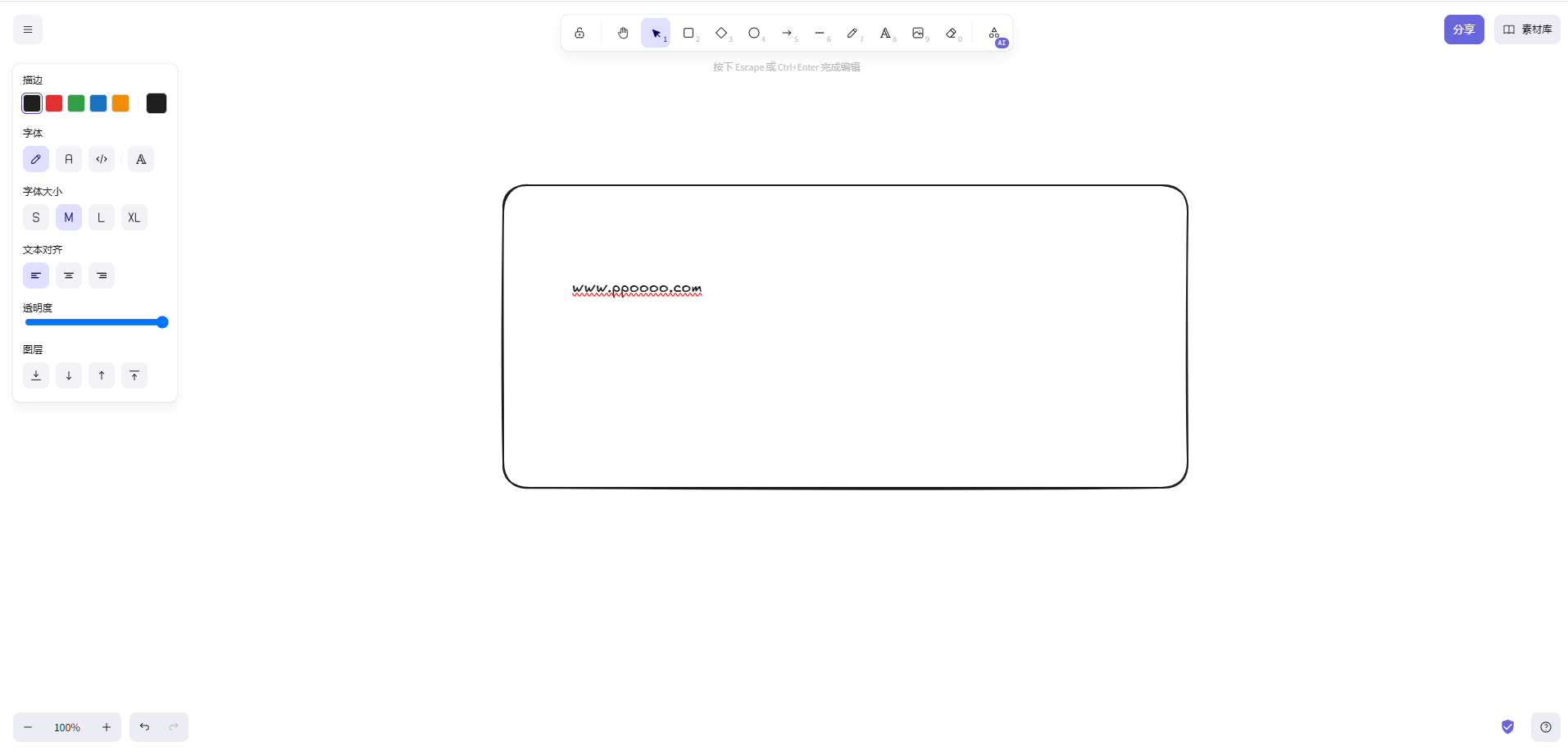Viewport: 1568px width, 755px height.
Task: Toggle the keep-tool-active lock
Action: pos(579,33)
